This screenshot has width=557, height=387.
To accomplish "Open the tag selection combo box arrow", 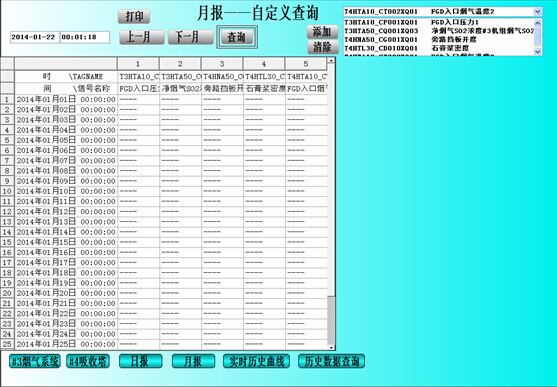I will [x=537, y=12].
